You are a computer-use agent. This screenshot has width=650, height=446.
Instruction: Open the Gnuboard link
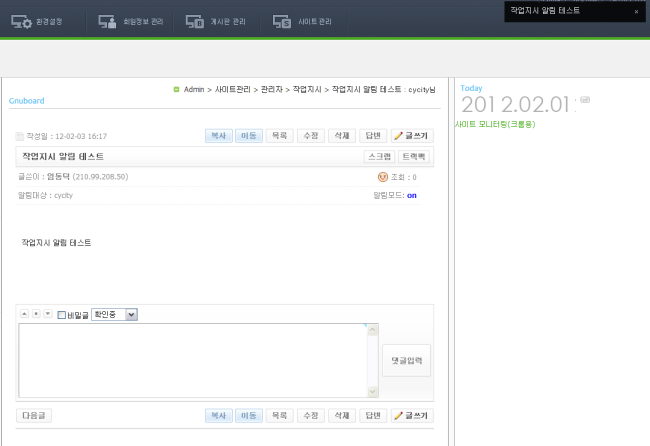pos(27,101)
